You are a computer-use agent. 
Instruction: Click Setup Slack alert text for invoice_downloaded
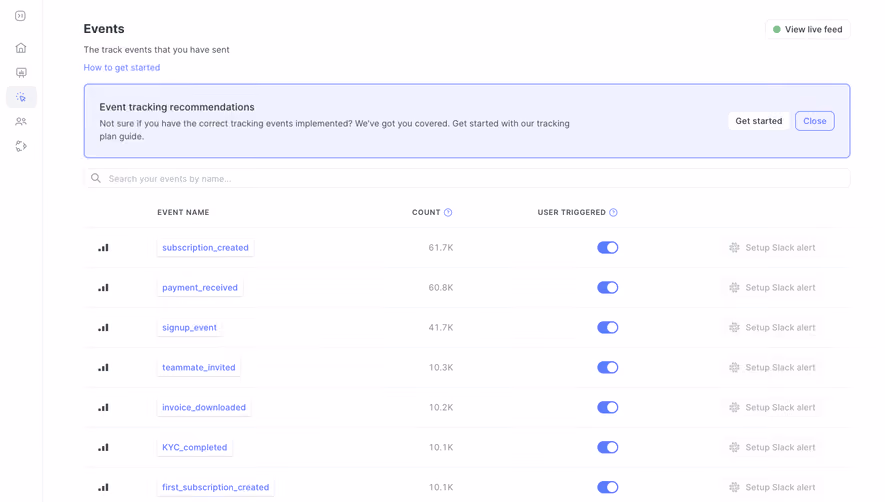[780, 407]
